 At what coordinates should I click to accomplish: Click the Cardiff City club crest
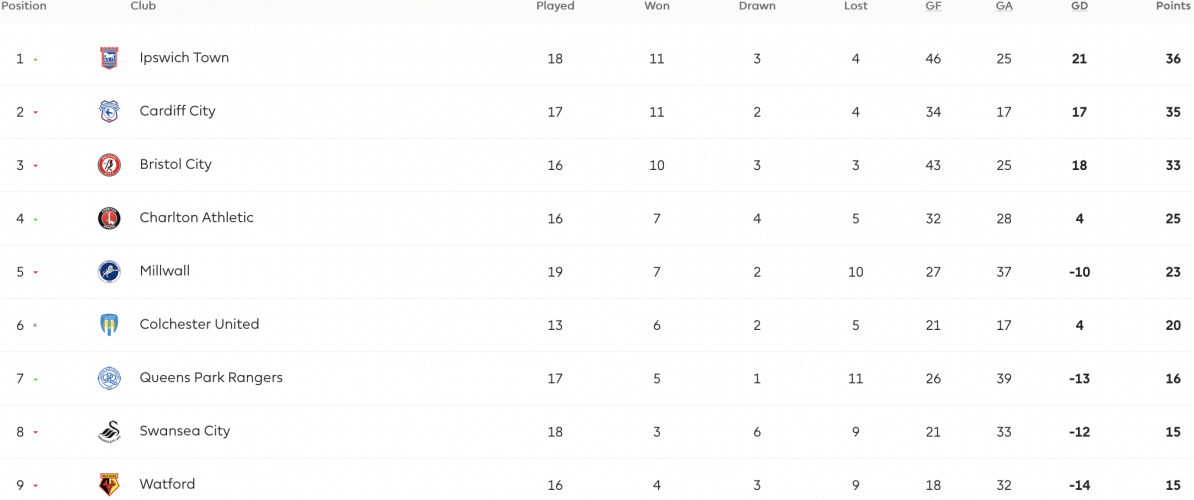[x=109, y=112]
